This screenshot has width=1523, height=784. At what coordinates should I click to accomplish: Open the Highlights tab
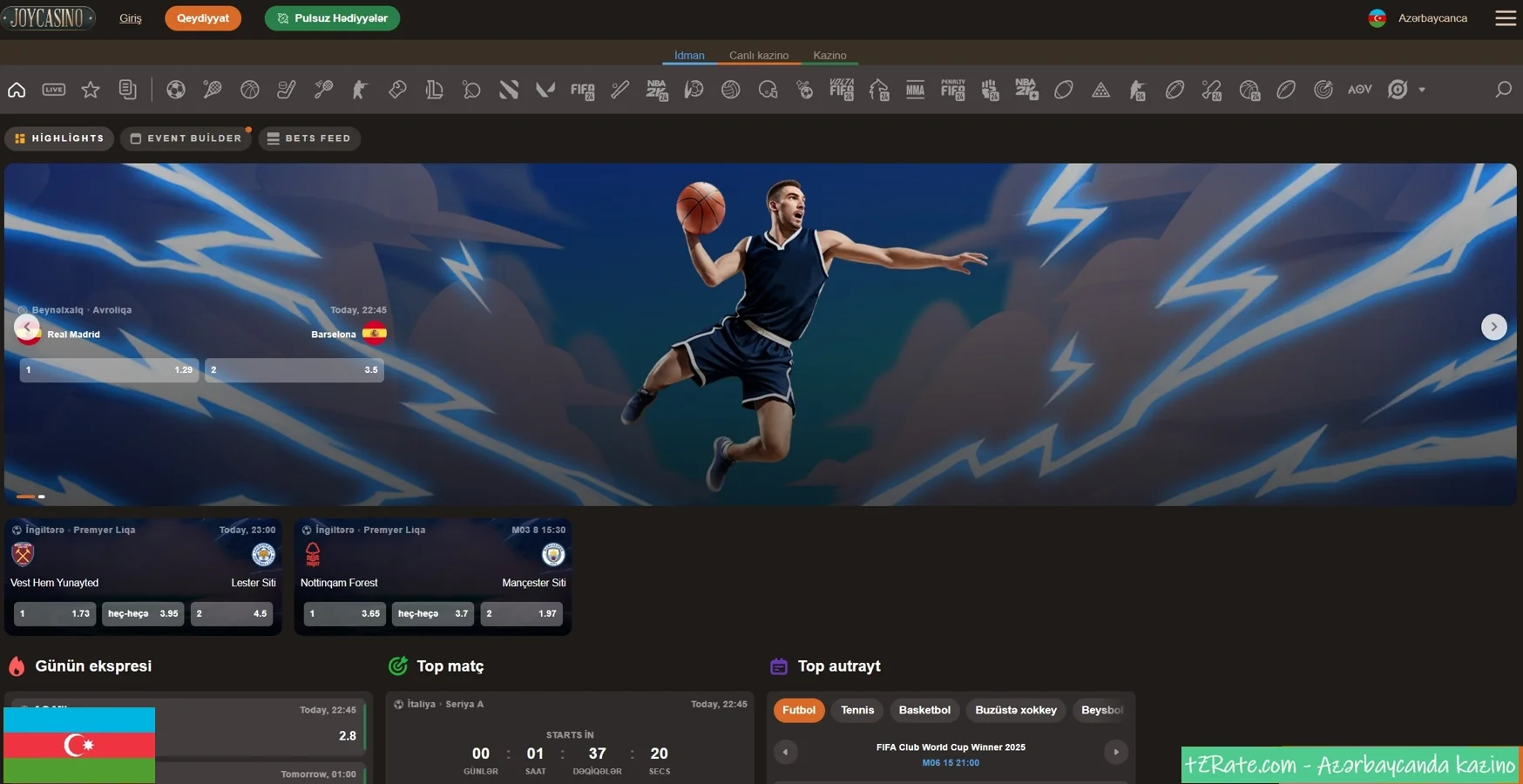(x=59, y=139)
